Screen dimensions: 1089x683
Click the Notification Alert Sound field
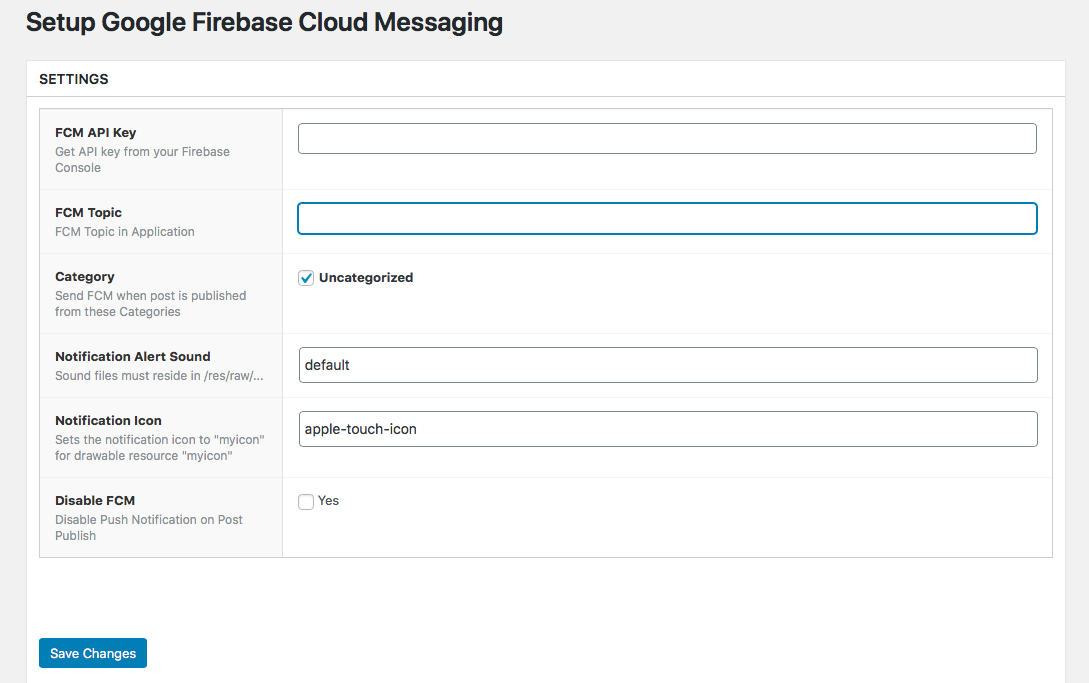pyautogui.click(x=668, y=365)
